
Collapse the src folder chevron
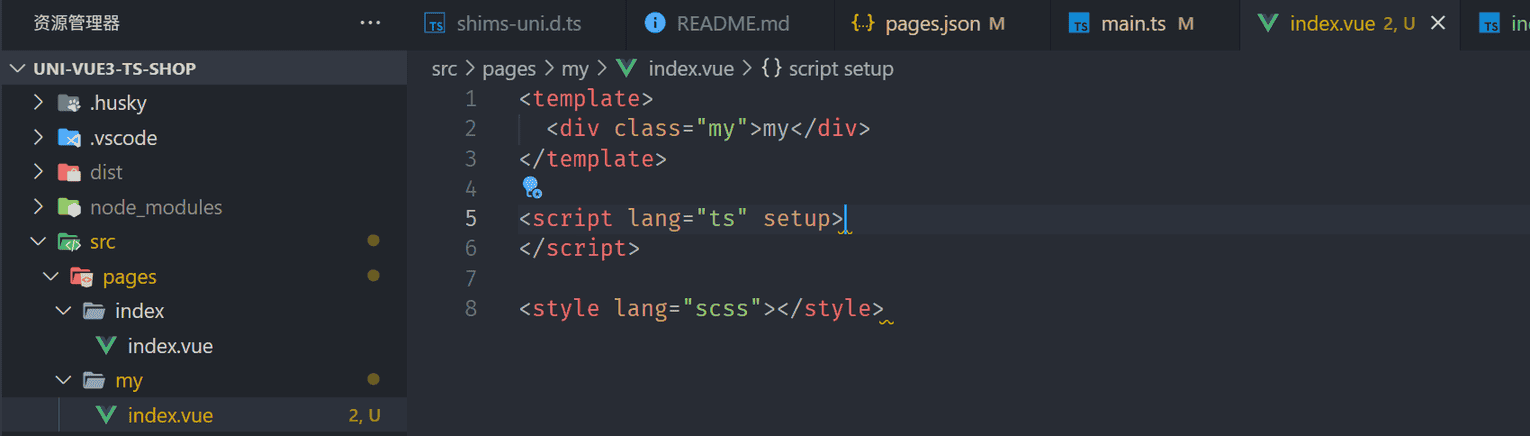pyautogui.click(x=38, y=242)
